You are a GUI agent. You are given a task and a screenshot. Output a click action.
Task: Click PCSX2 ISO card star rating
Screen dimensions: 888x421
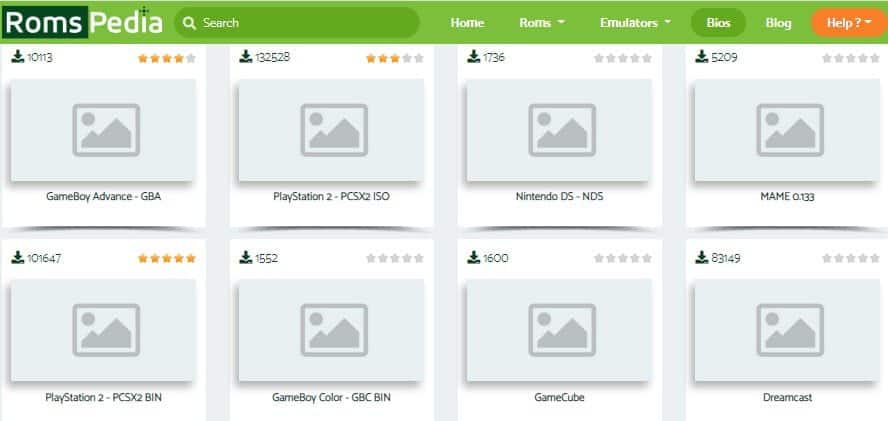(395, 58)
